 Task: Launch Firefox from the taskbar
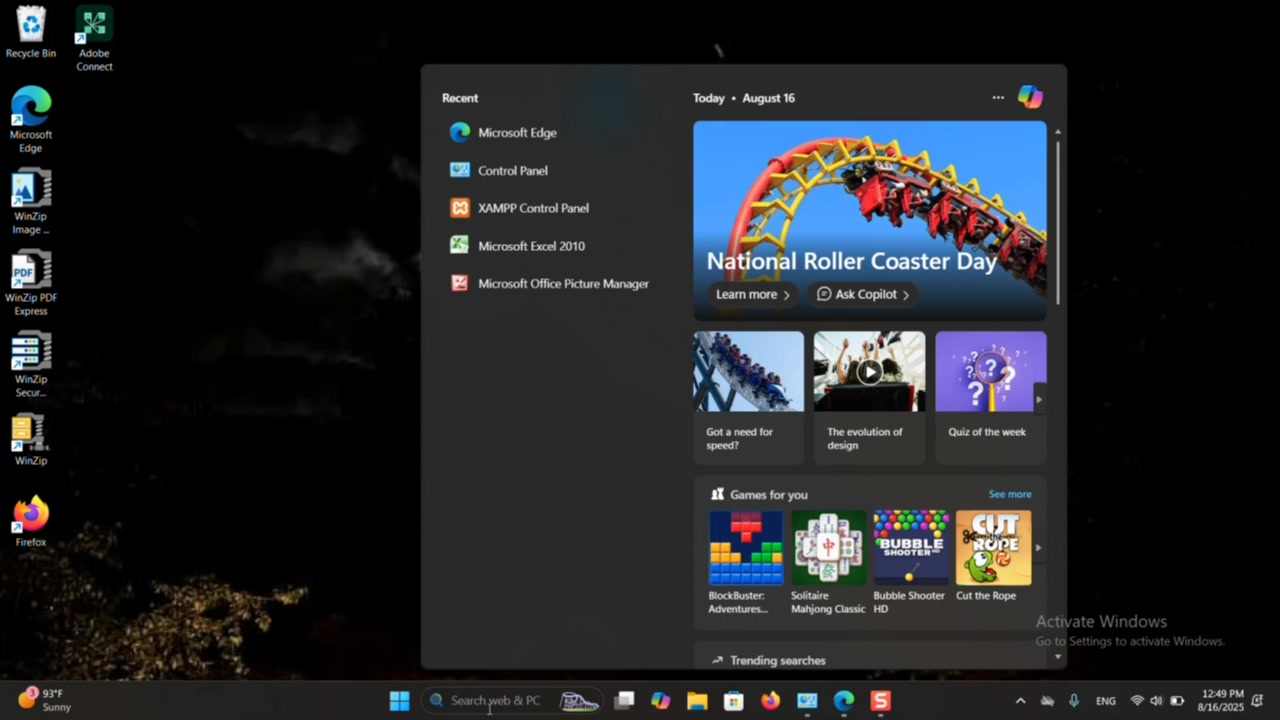(770, 701)
